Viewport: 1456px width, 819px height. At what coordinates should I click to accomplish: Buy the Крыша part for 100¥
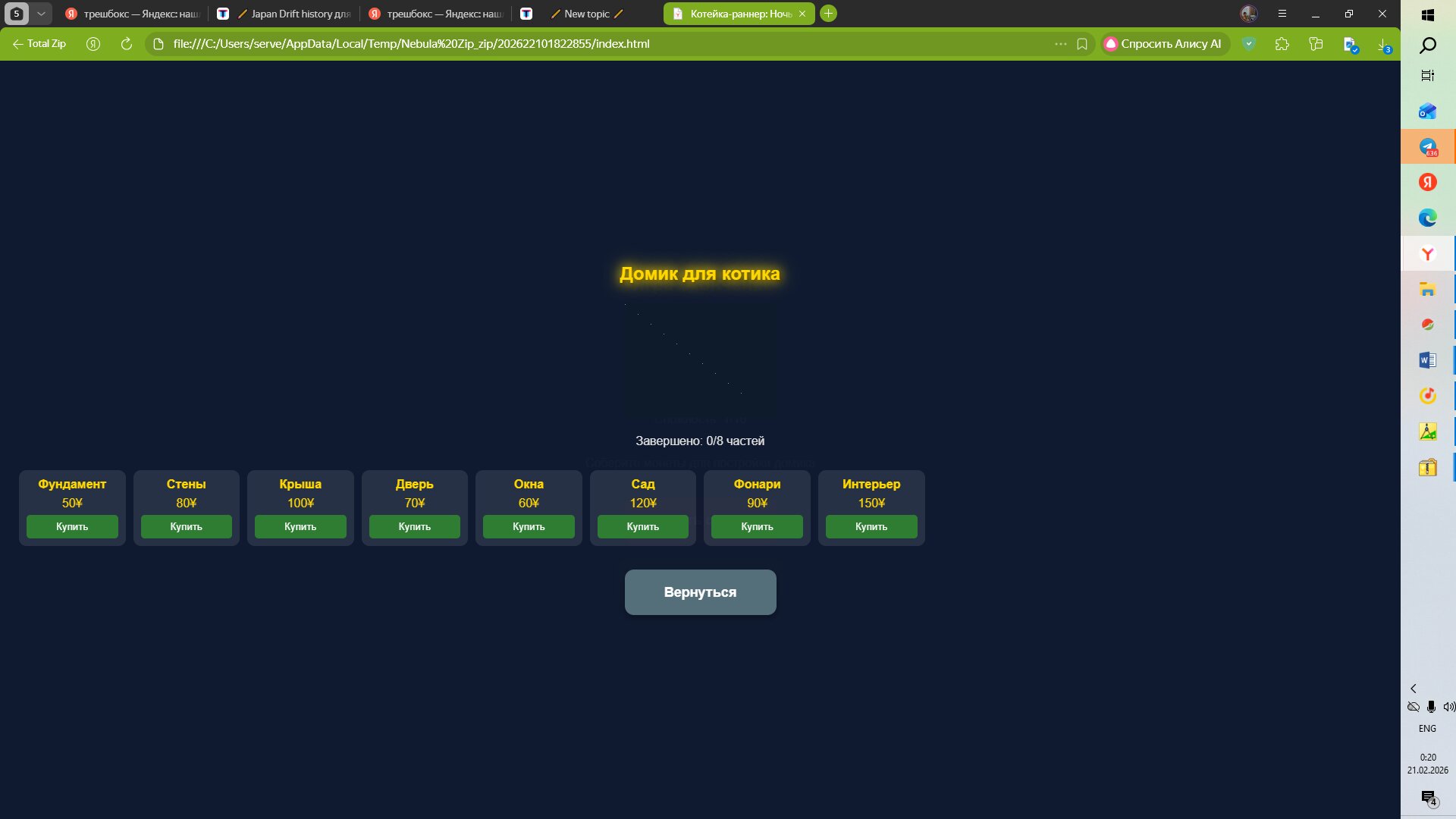300,526
